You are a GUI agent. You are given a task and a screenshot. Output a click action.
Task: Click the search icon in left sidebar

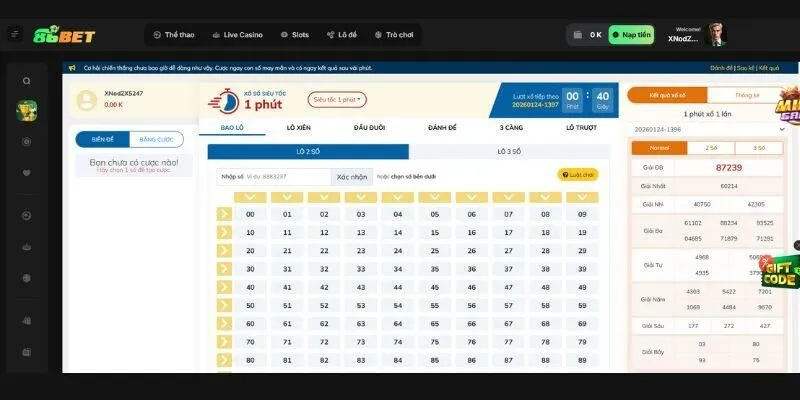(x=27, y=82)
